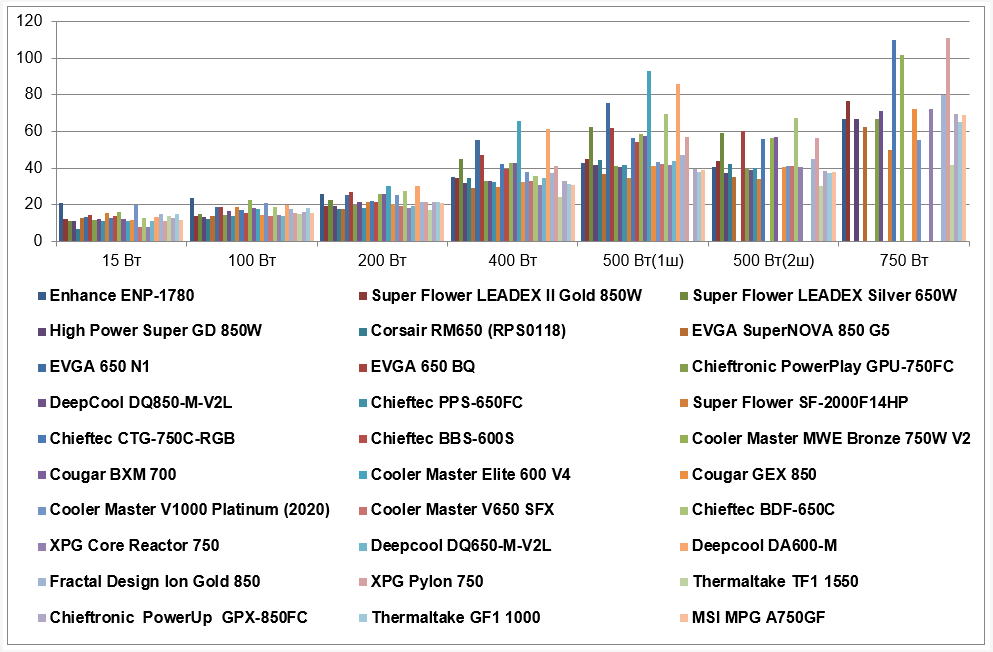Click Cougar BXM 700 legend color square
Viewport: 993px width, 652px height.
42,475
